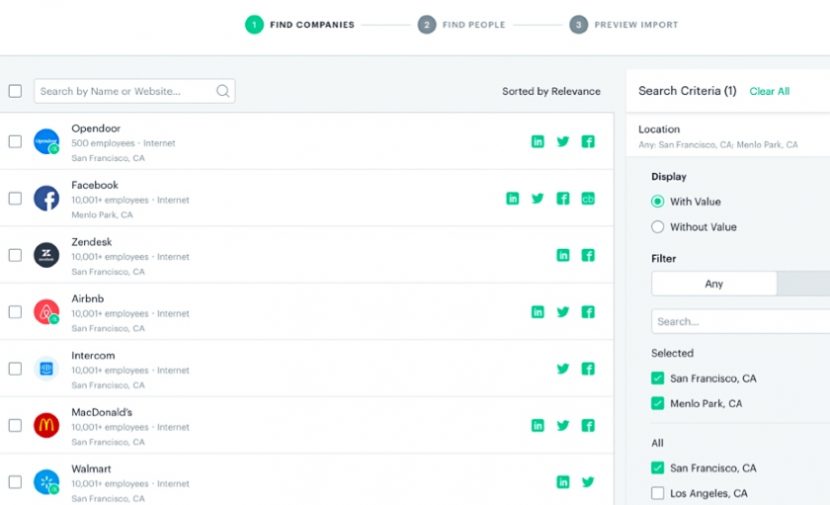Image resolution: width=830 pixels, height=505 pixels.
Task: Click the Facebook company logo
Action: 47,199
